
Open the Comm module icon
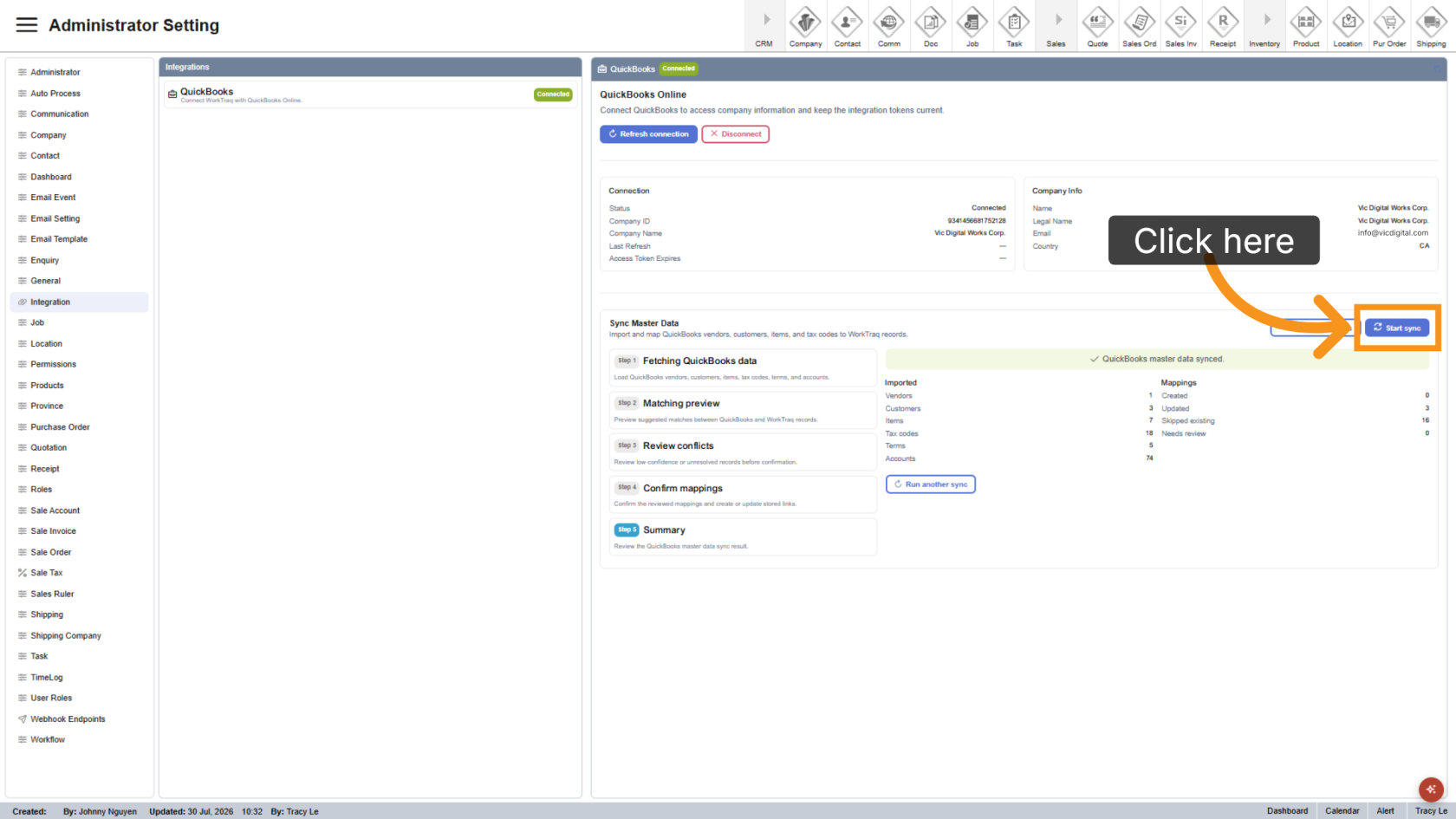coord(888,25)
